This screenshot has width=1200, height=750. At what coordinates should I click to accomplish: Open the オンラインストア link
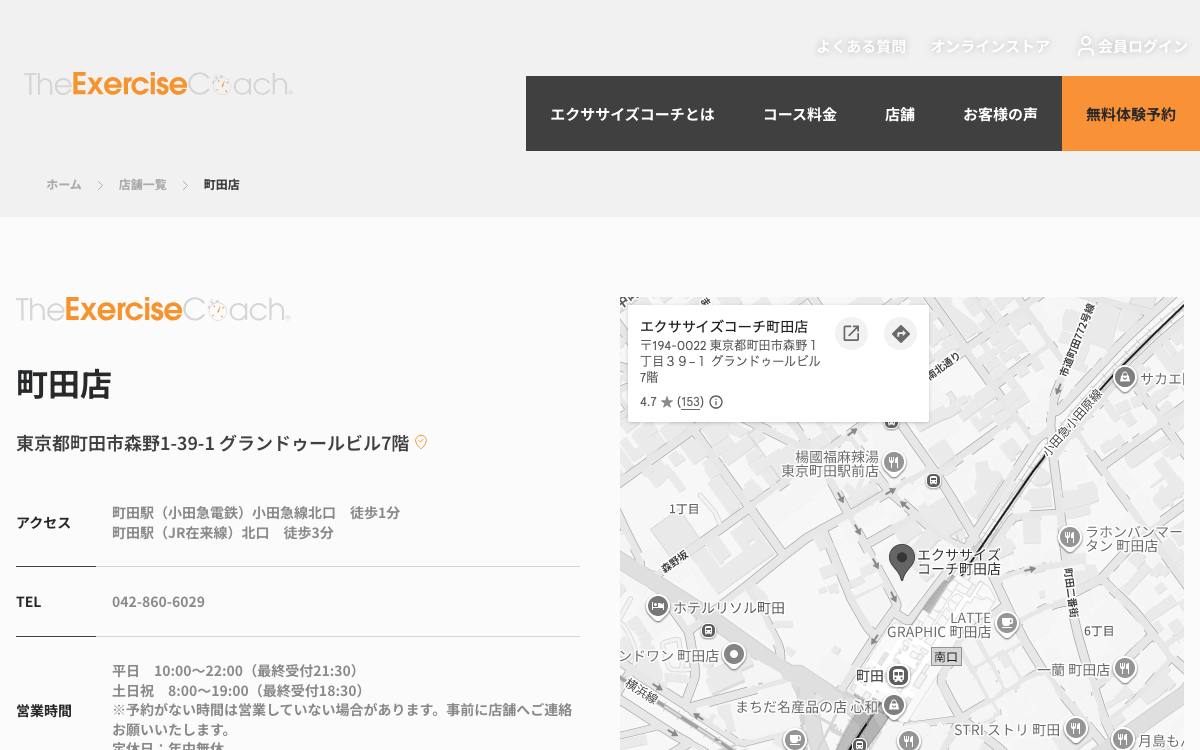pos(990,46)
